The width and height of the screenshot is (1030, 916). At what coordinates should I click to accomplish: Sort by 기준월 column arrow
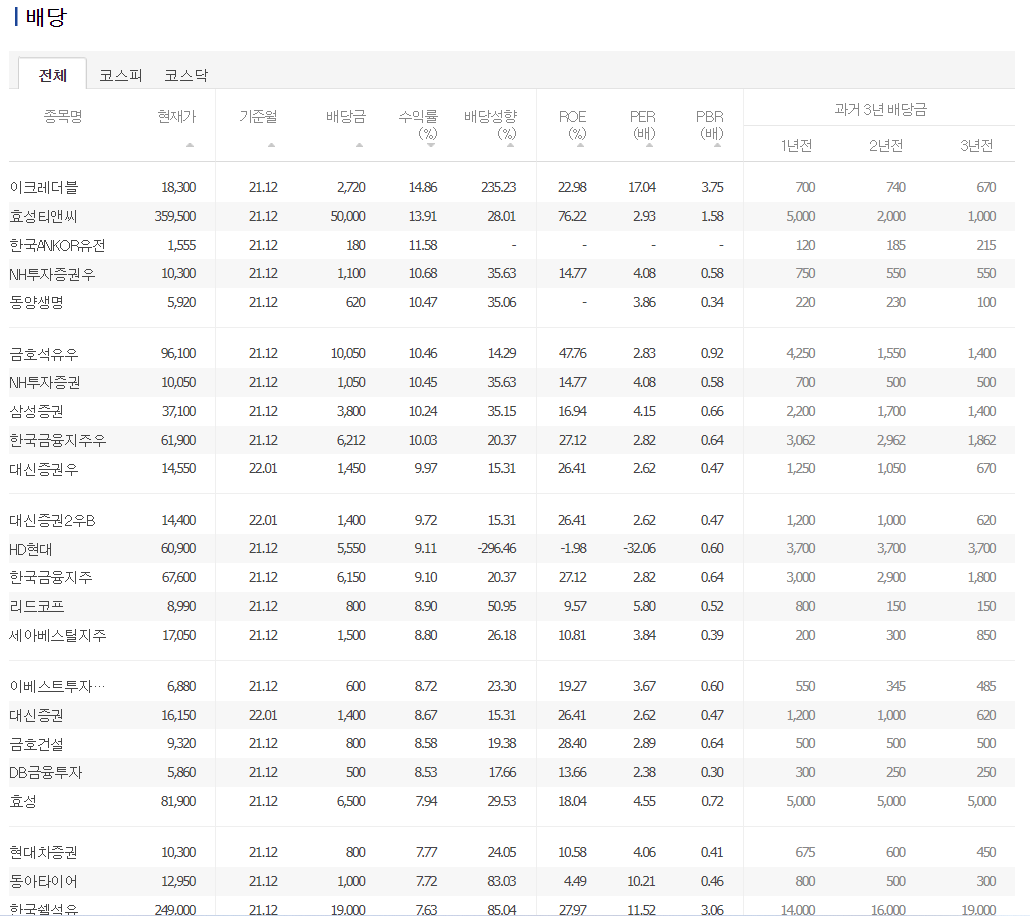(x=271, y=145)
